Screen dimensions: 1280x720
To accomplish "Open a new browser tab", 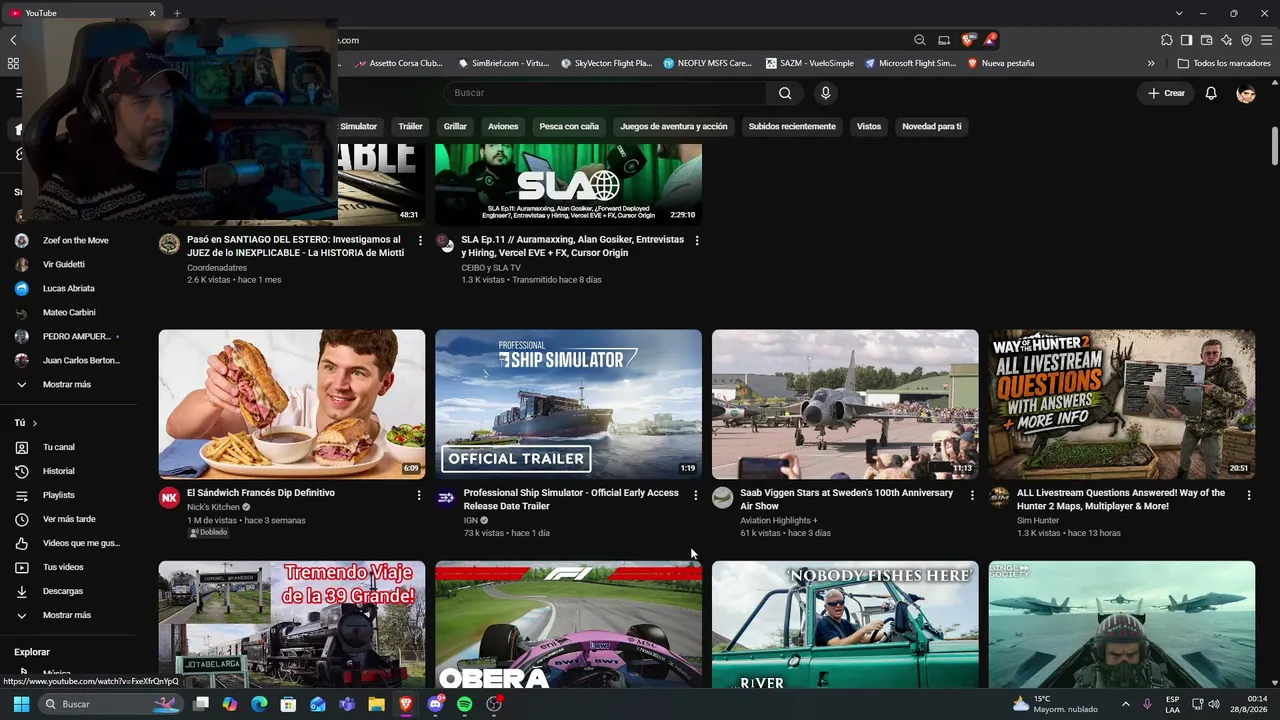I will (x=177, y=13).
